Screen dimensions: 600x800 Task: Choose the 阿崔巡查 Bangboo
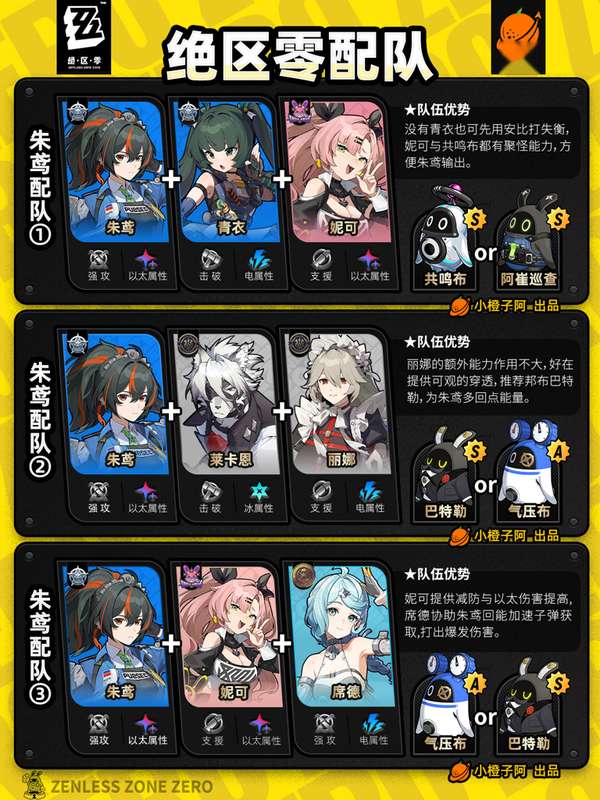[528, 240]
